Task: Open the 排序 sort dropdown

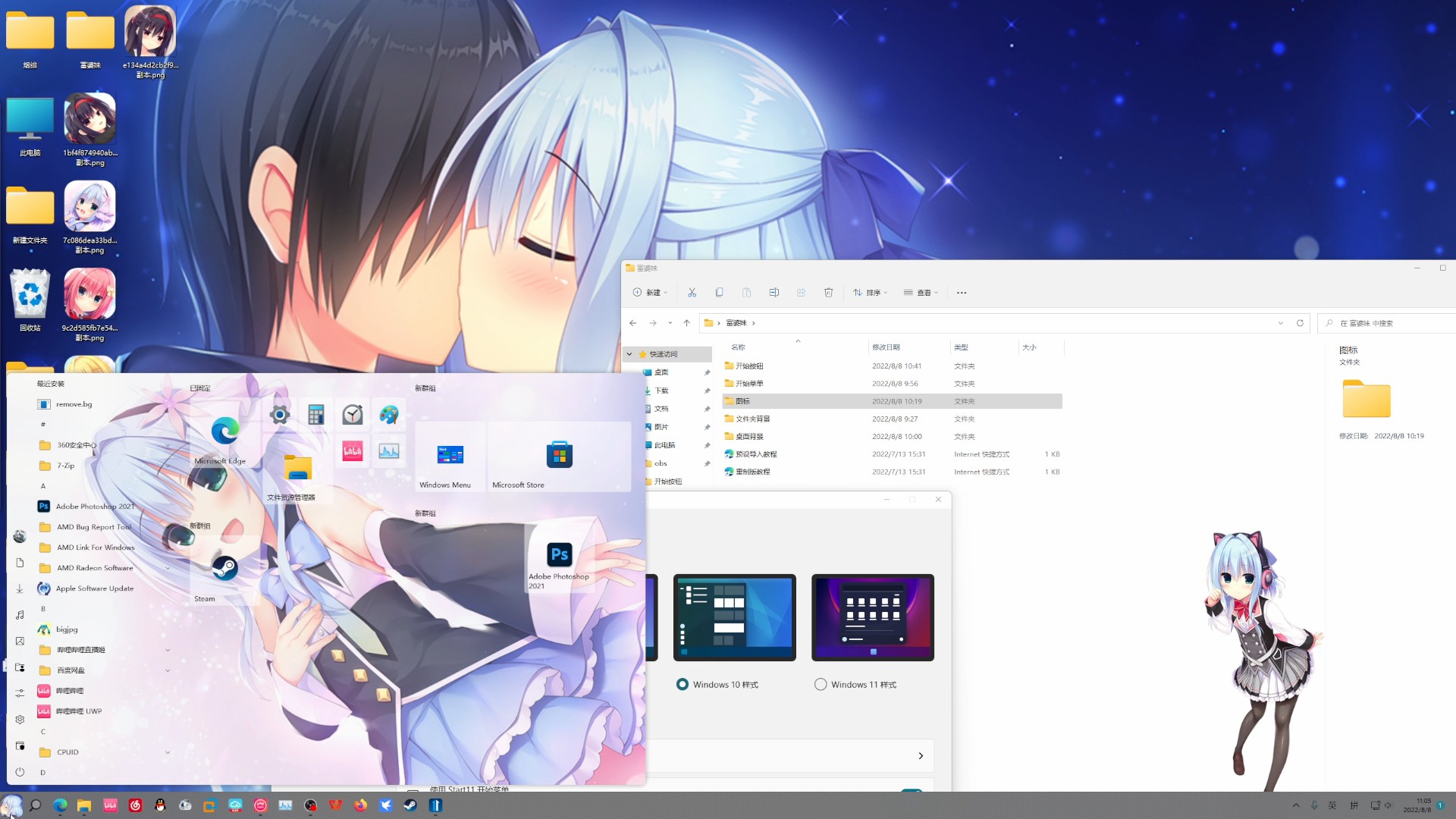Action: coord(870,293)
